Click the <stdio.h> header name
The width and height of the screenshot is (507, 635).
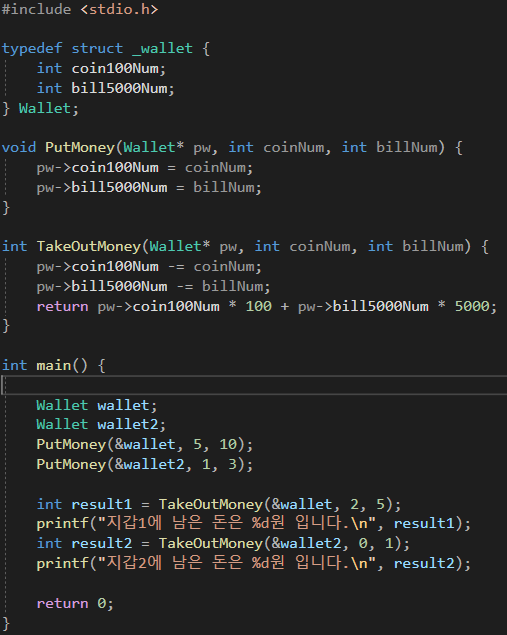(119, 9)
